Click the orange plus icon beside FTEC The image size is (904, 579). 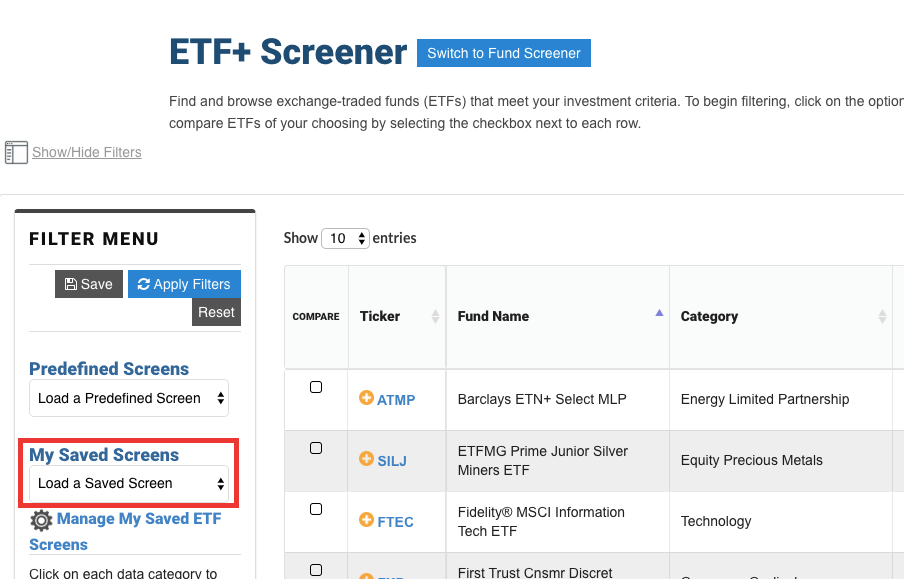(366, 520)
